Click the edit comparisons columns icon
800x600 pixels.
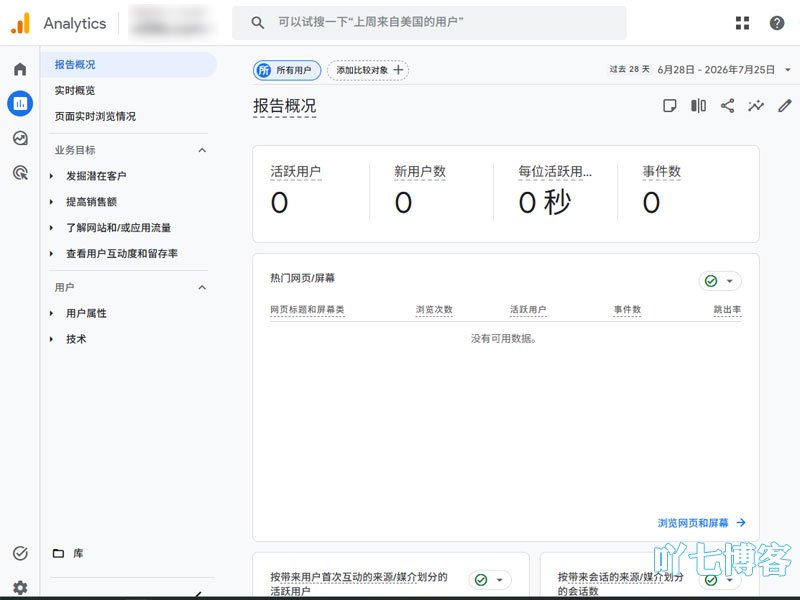click(698, 106)
